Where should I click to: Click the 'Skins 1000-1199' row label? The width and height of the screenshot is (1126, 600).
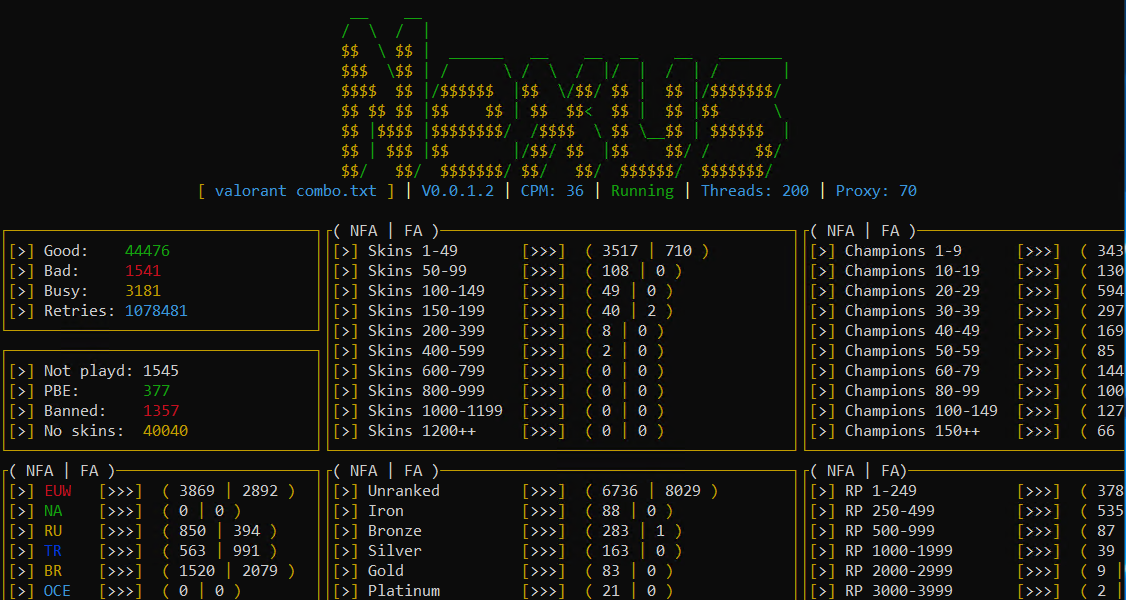pos(435,411)
